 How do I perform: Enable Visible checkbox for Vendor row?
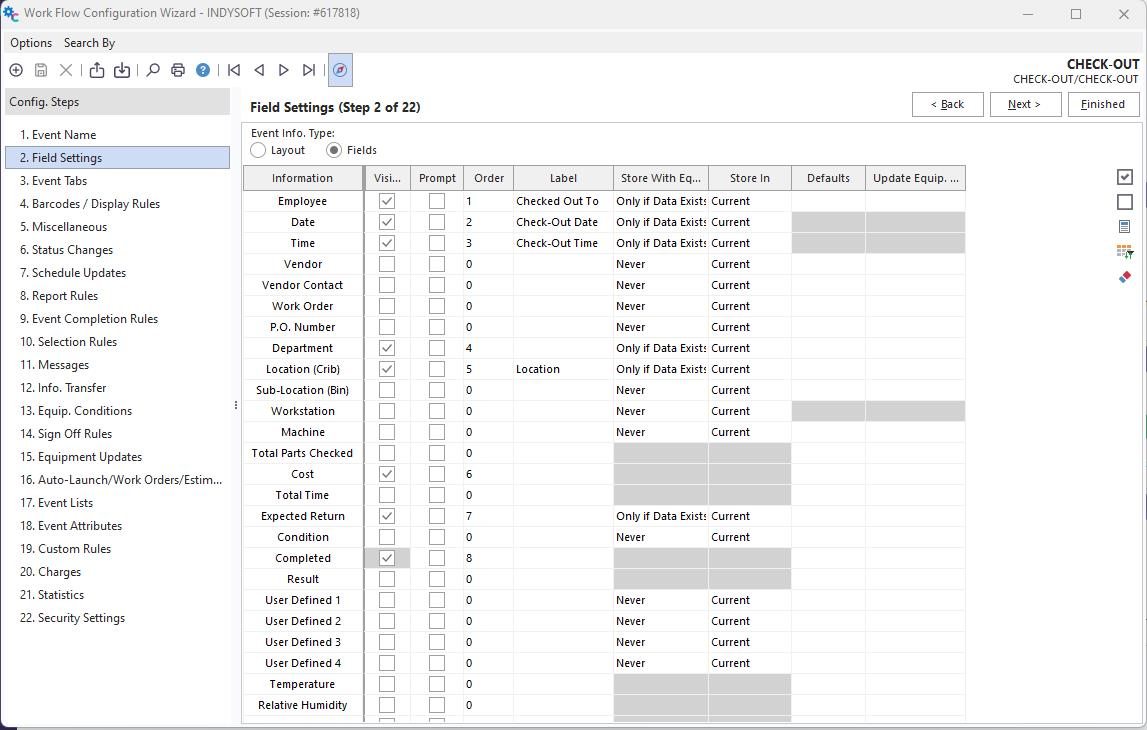point(387,264)
